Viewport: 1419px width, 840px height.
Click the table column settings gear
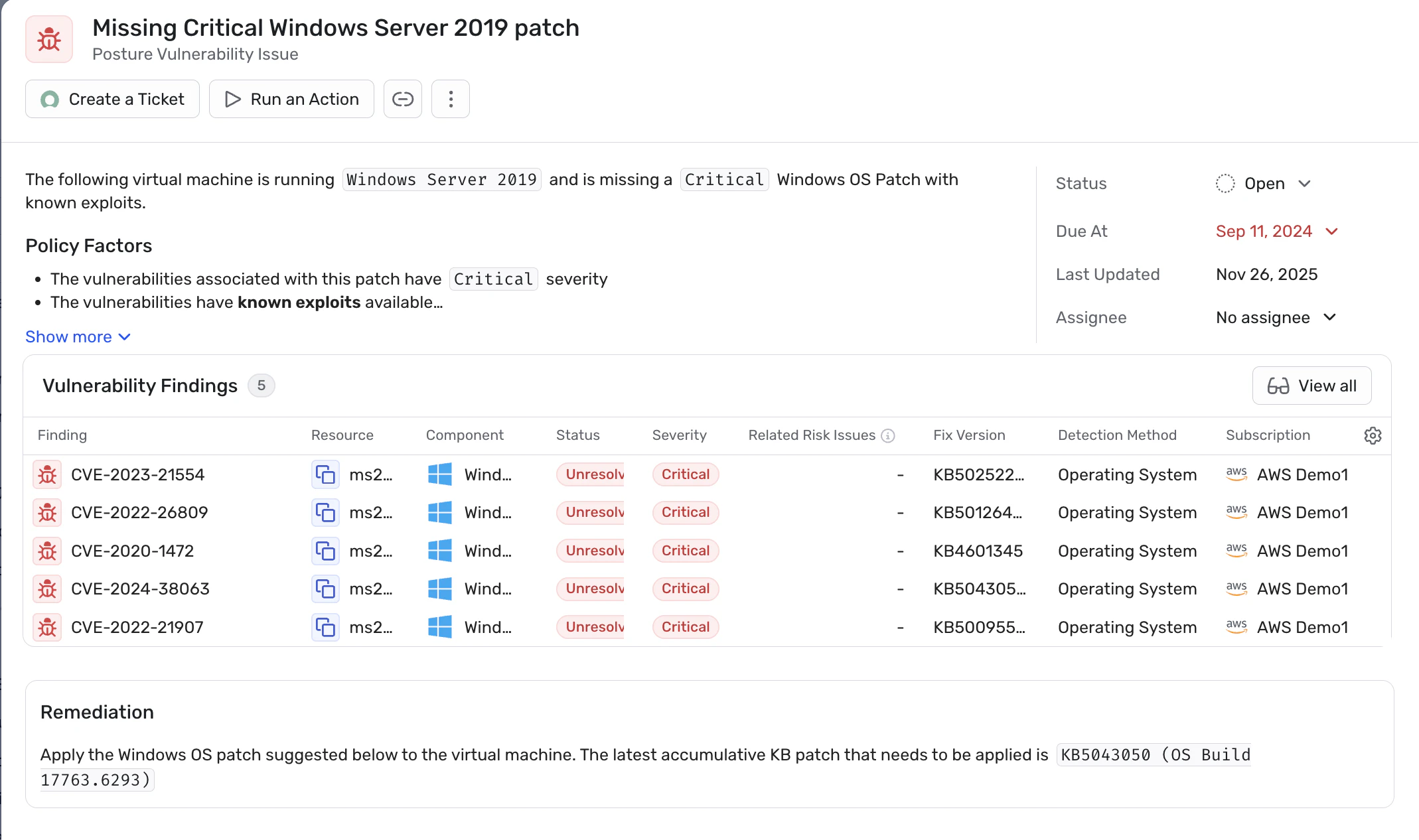click(1373, 435)
